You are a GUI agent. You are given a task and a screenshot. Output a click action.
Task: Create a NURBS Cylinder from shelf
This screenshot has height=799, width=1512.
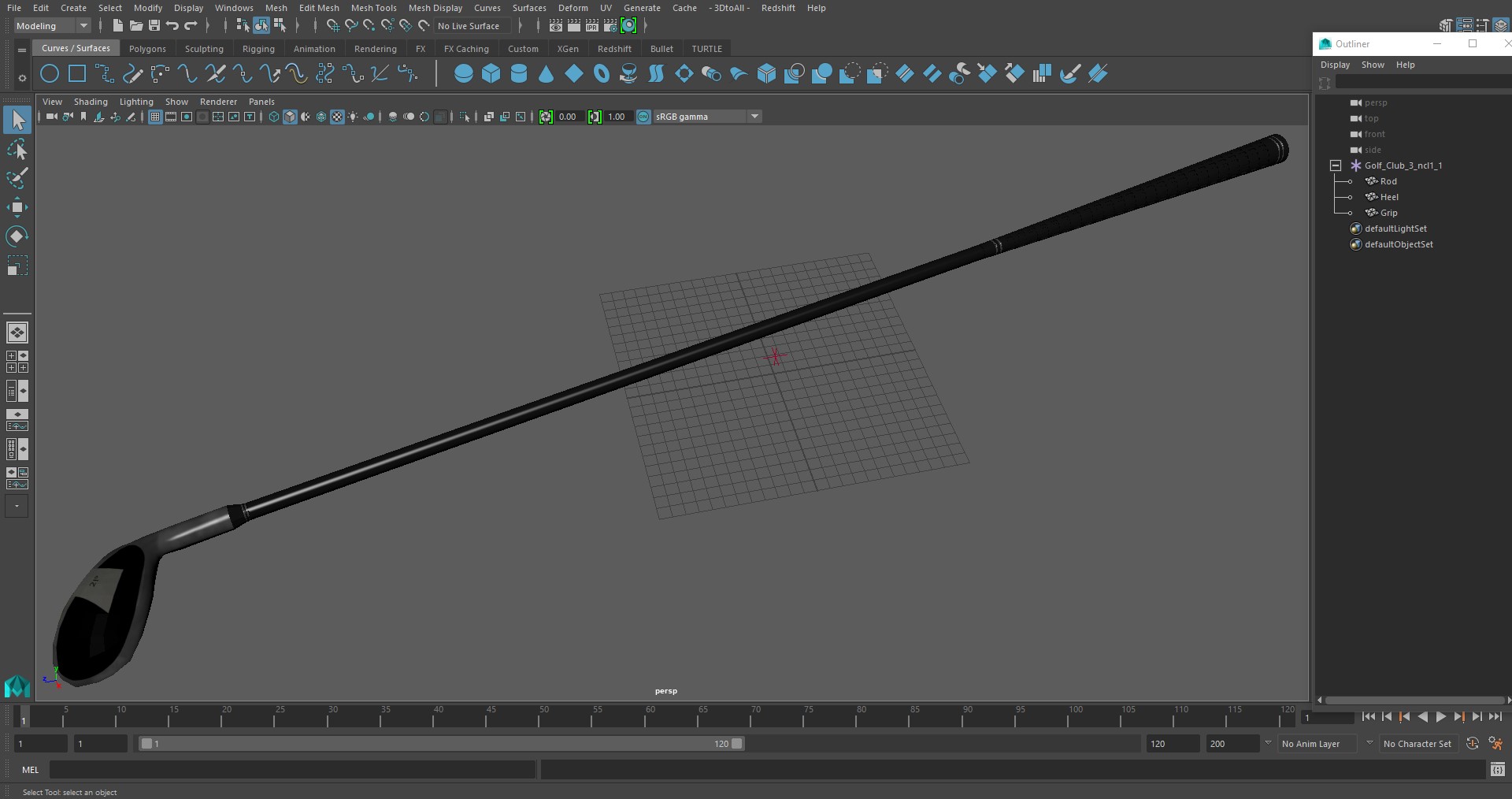[x=519, y=74]
